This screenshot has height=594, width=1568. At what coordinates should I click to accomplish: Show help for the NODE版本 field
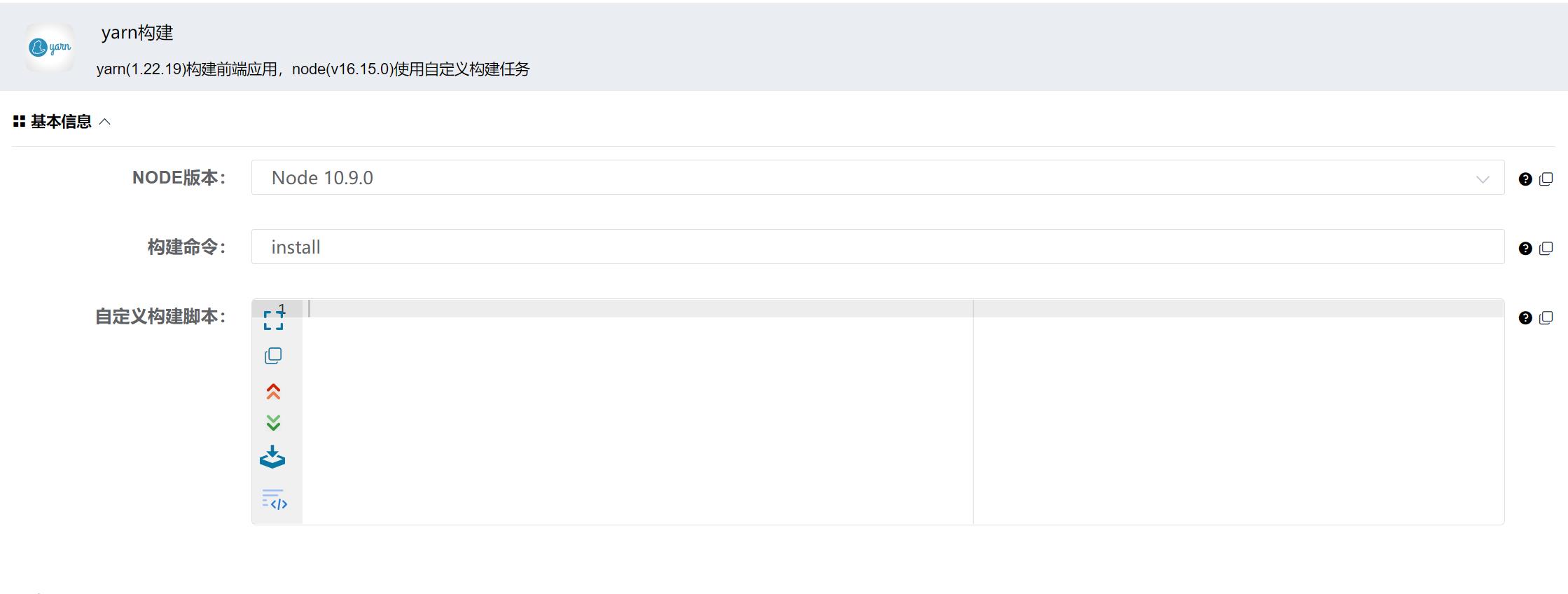(x=1525, y=179)
